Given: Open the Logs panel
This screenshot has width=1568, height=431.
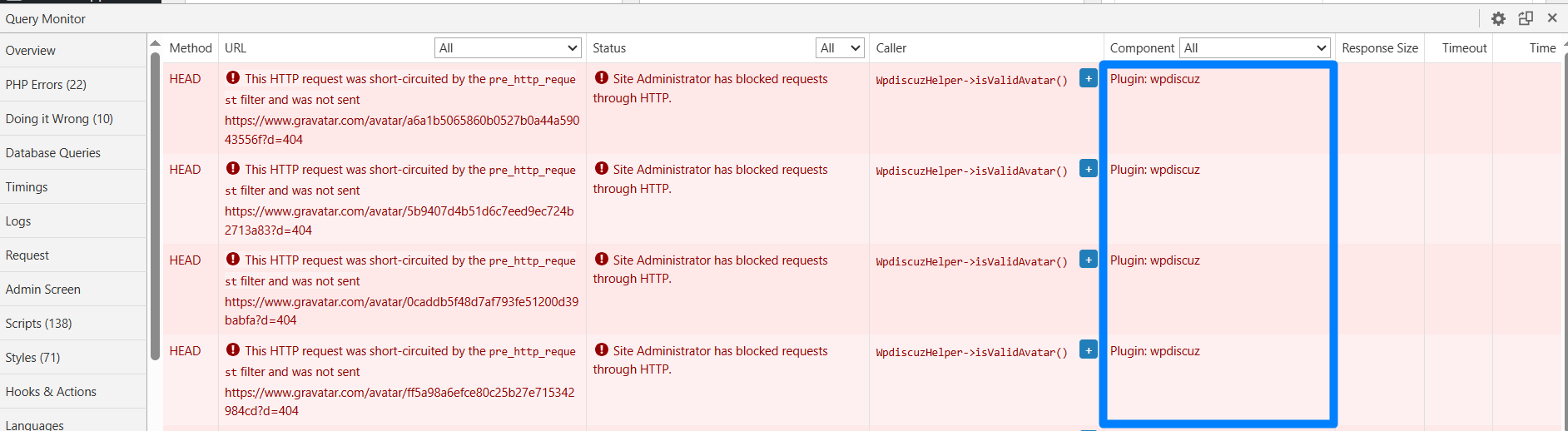Looking at the screenshot, I should [x=73, y=221].
